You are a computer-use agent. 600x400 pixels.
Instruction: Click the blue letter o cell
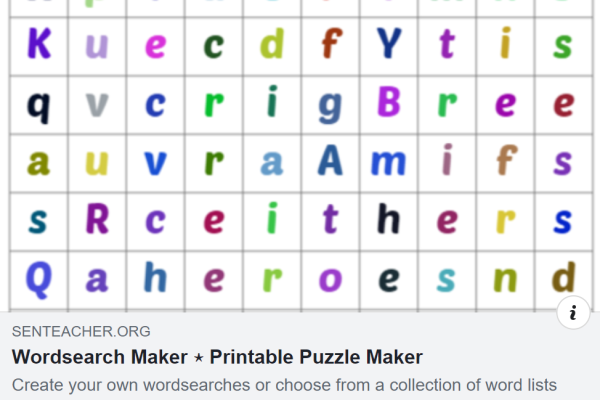[x=330, y=279]
